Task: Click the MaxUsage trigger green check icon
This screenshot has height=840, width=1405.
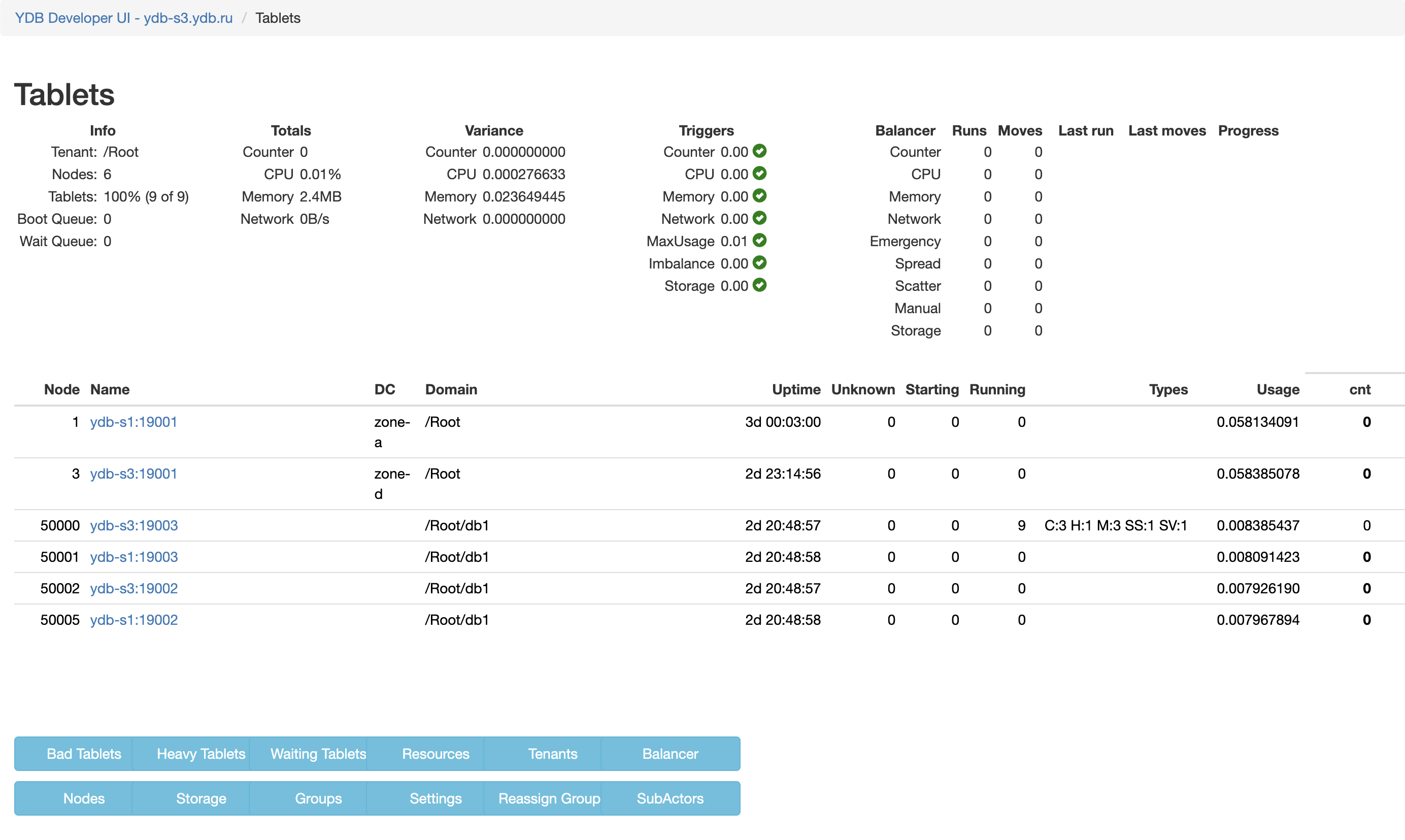Action: tap(760, 241)
